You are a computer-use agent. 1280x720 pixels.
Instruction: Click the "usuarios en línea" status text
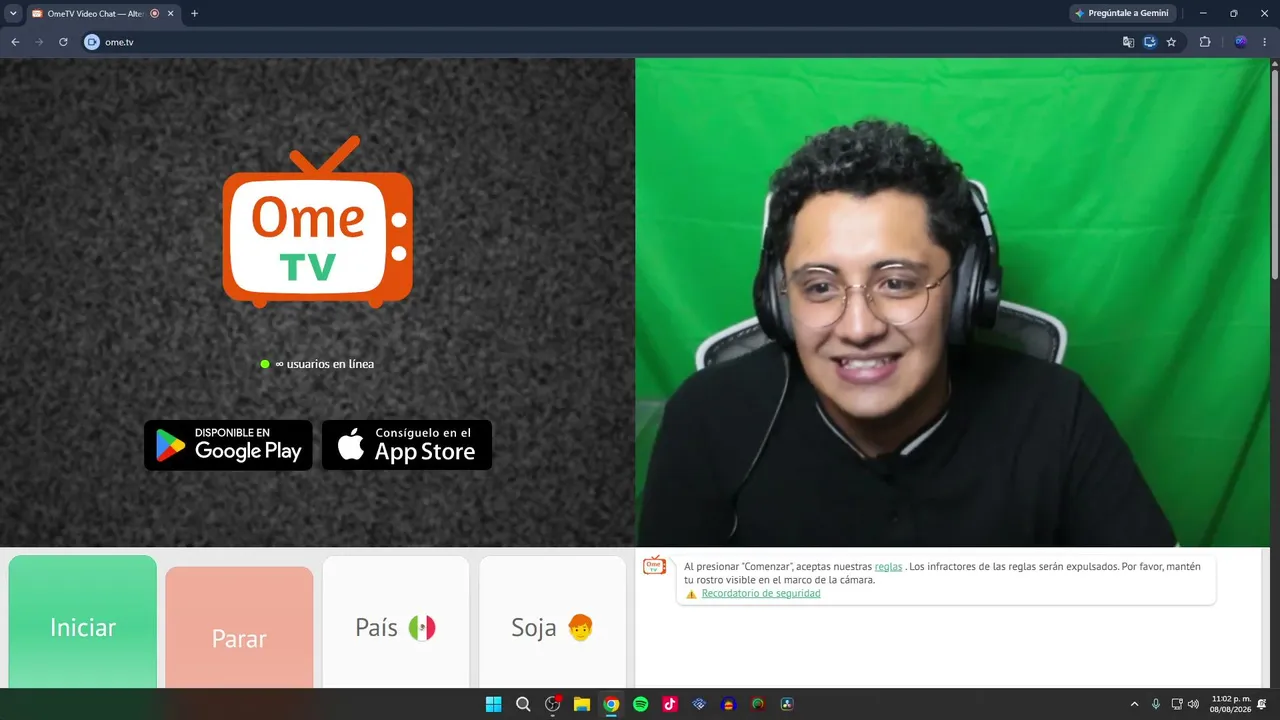(x=324, y=364)
